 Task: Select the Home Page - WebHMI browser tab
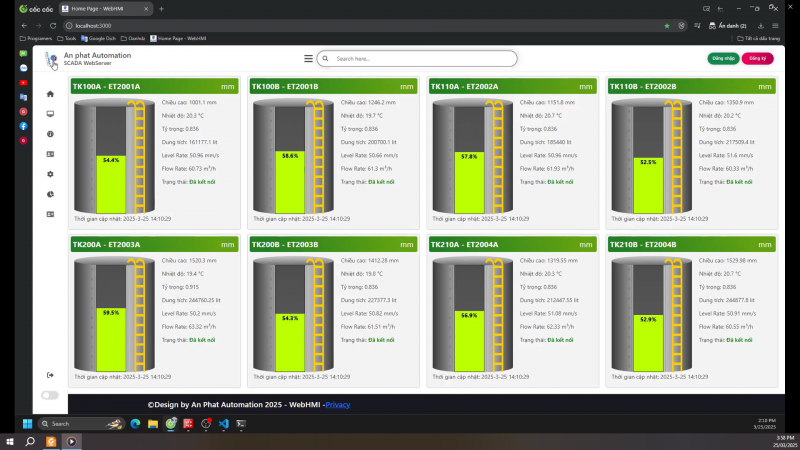108,8
